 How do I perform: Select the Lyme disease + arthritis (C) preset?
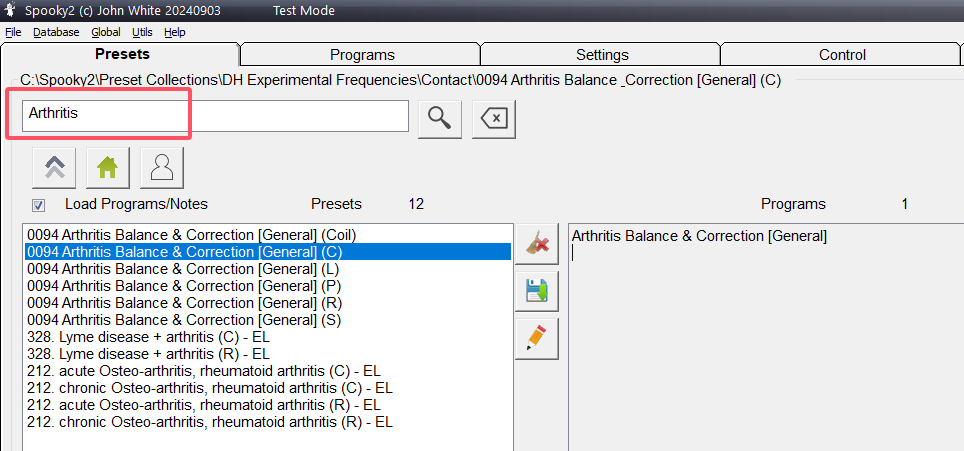[x=148, y=337]
